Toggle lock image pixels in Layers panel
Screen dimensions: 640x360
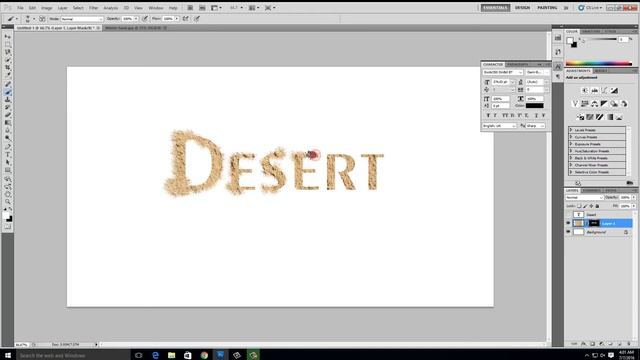(x=585, y=206)
